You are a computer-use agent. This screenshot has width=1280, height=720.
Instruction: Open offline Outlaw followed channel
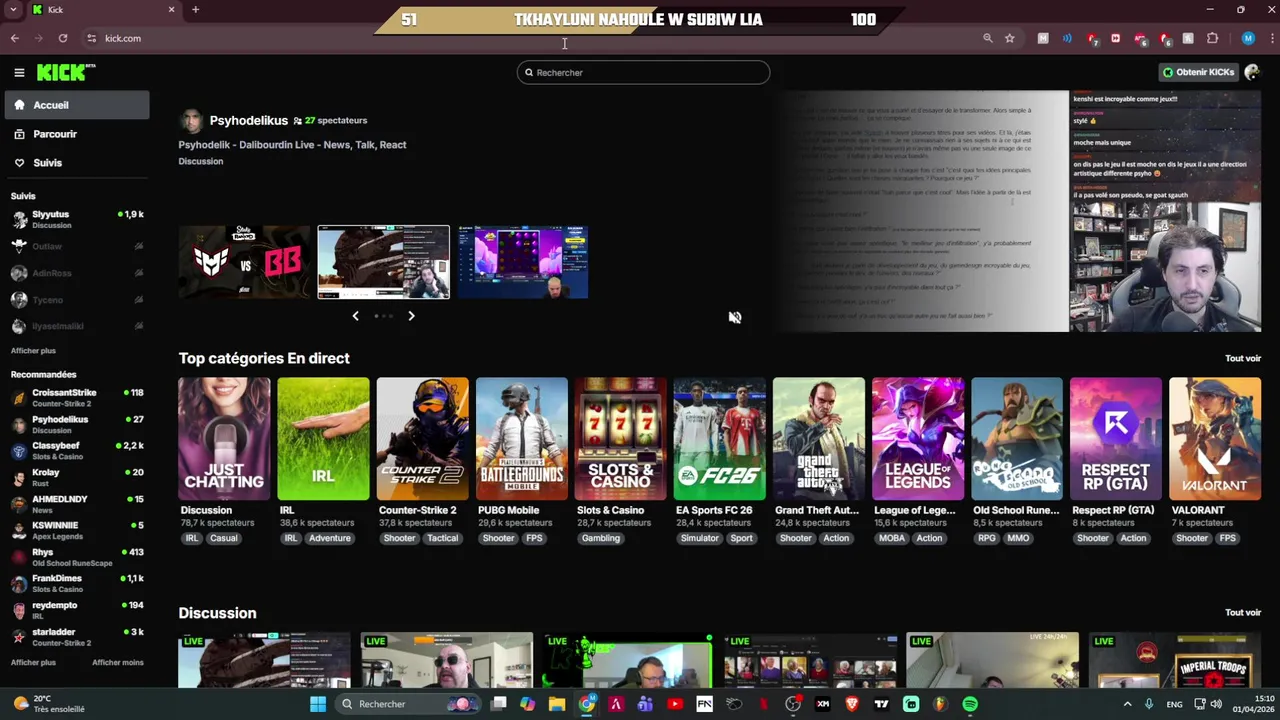point(77,246)
